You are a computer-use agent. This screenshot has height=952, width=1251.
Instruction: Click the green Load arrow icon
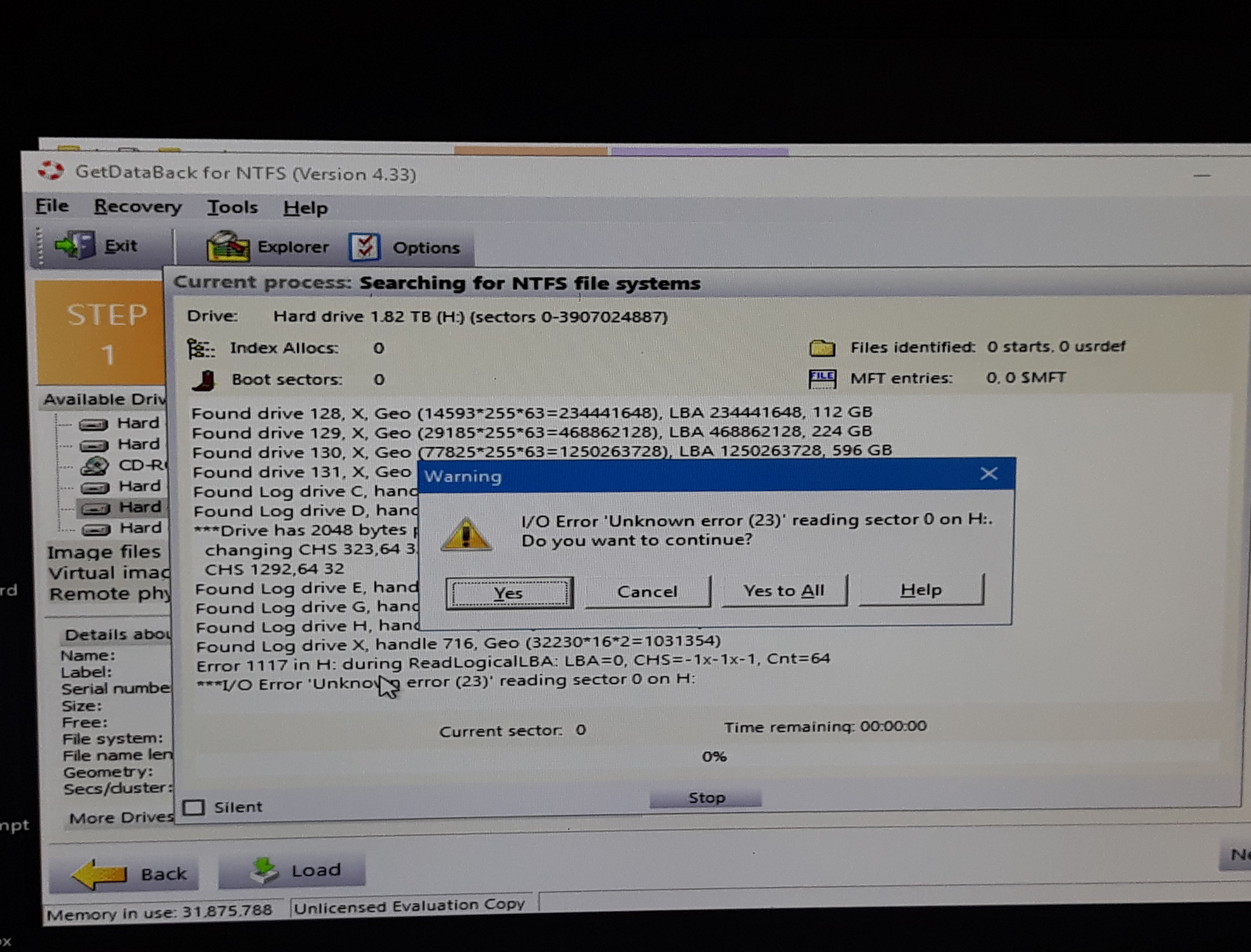[264, 870]
